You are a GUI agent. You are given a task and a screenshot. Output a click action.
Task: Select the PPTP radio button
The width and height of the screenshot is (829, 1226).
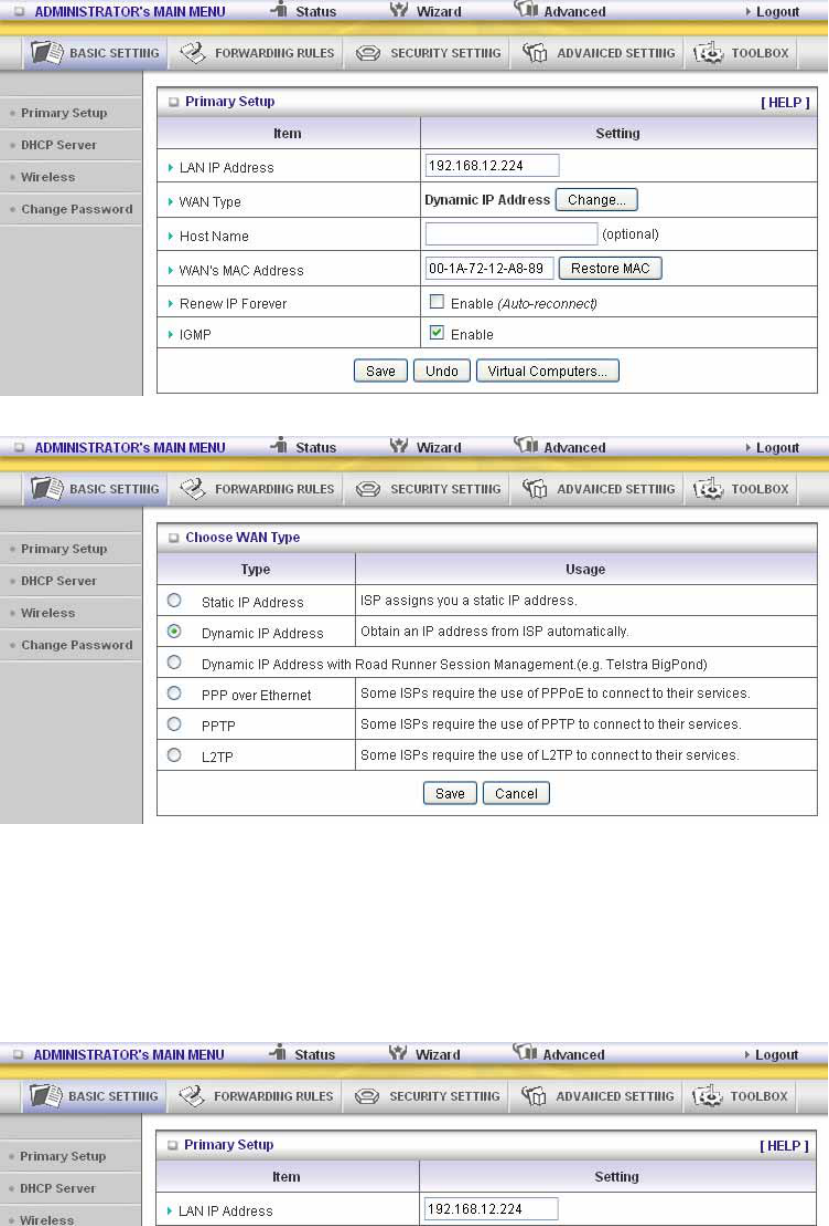[x=174, y=723]
